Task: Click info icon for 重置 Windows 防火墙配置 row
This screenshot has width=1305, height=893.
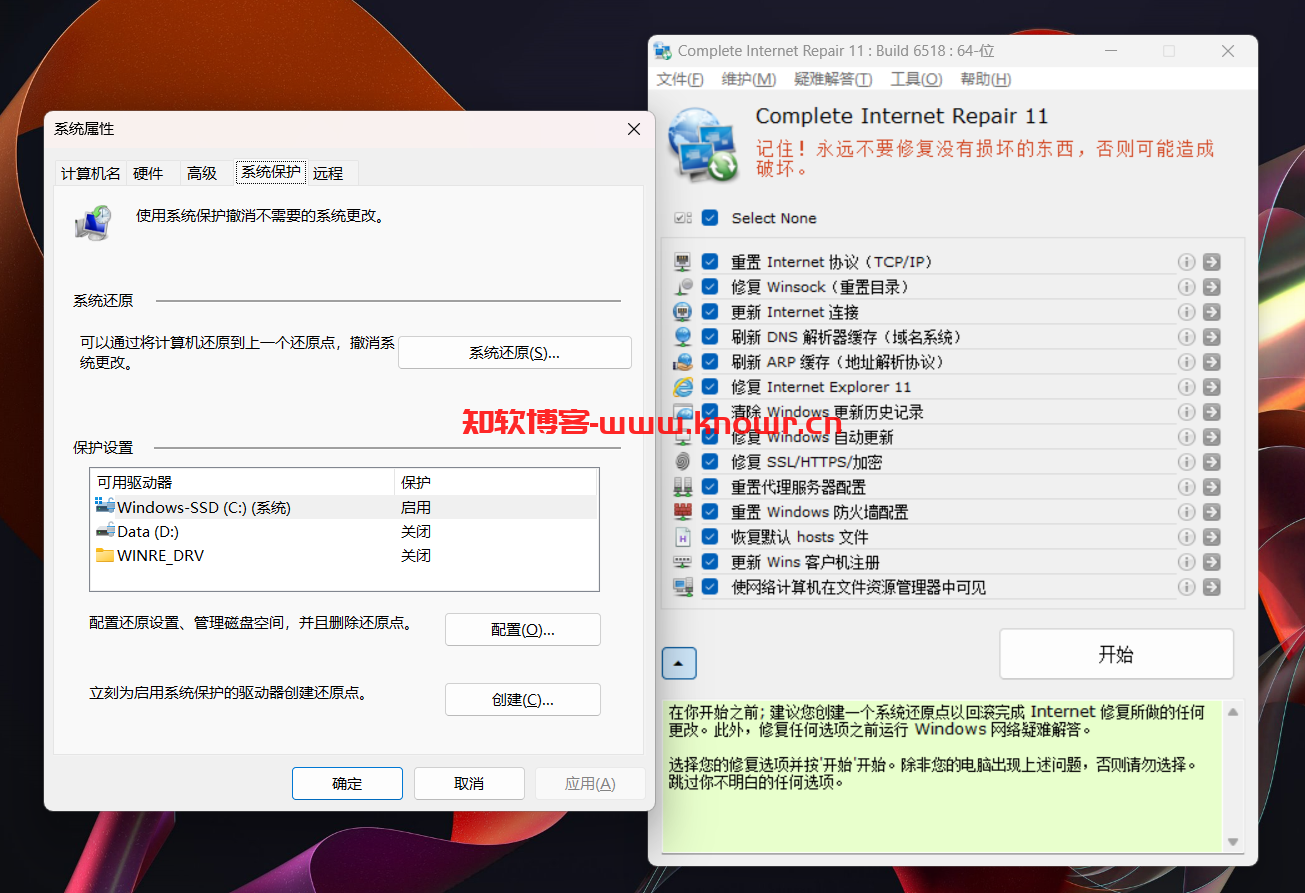Action: click(x=1187, y=512)
